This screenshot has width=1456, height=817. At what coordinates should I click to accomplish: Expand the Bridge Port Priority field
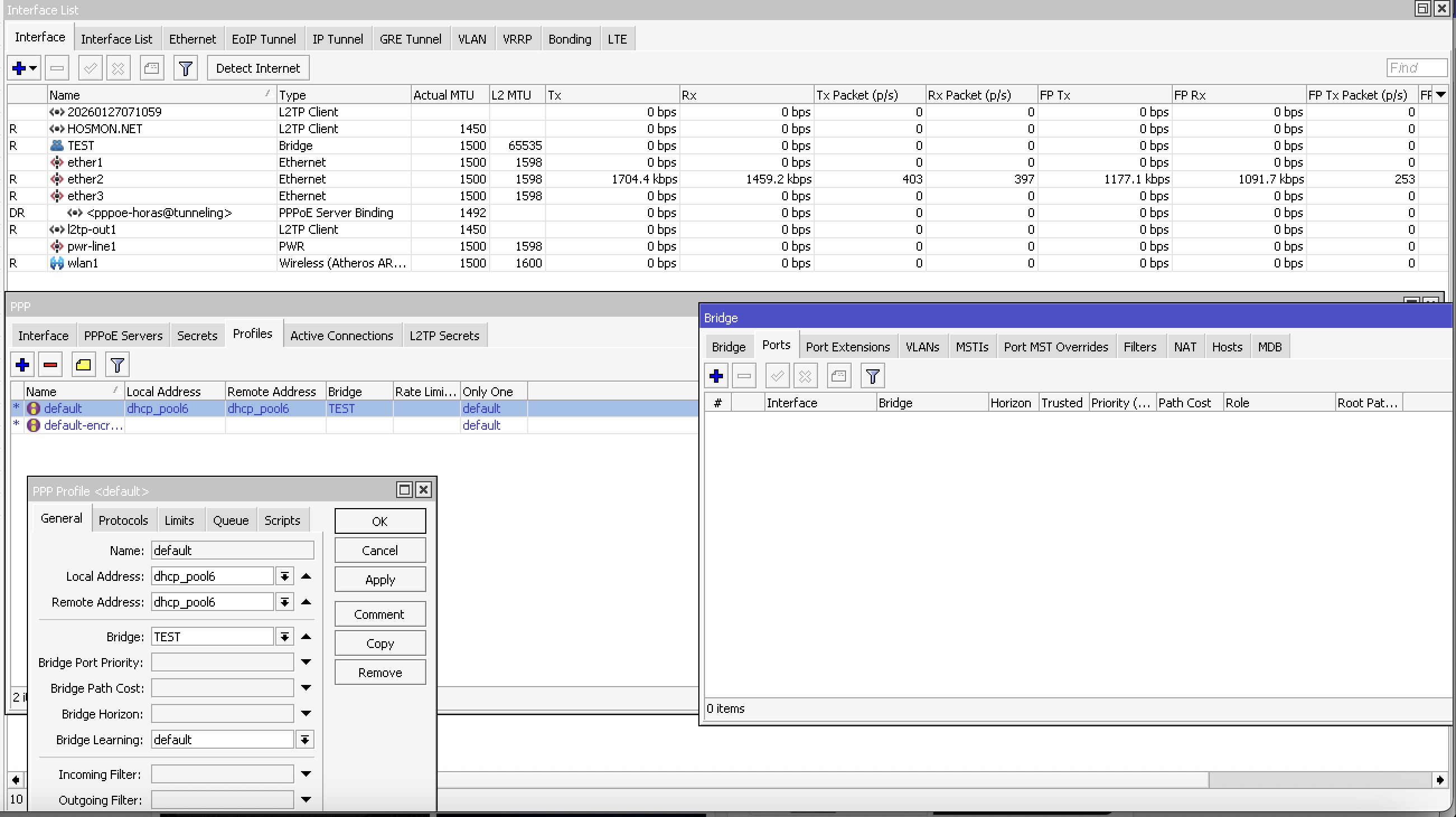(306, 662)
